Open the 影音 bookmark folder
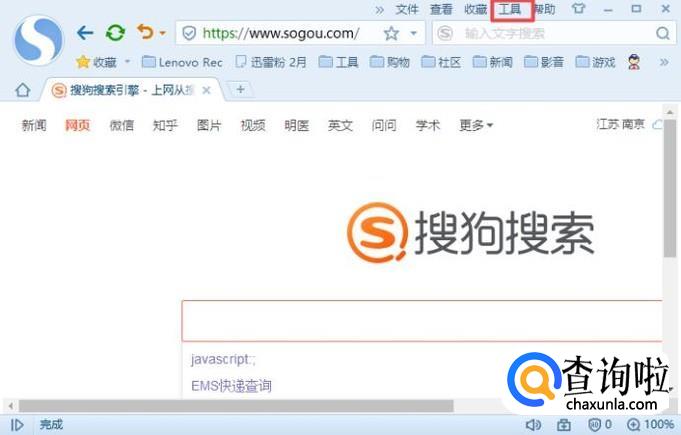The width and height of the screenshot is (681, 435). (544, 63)
